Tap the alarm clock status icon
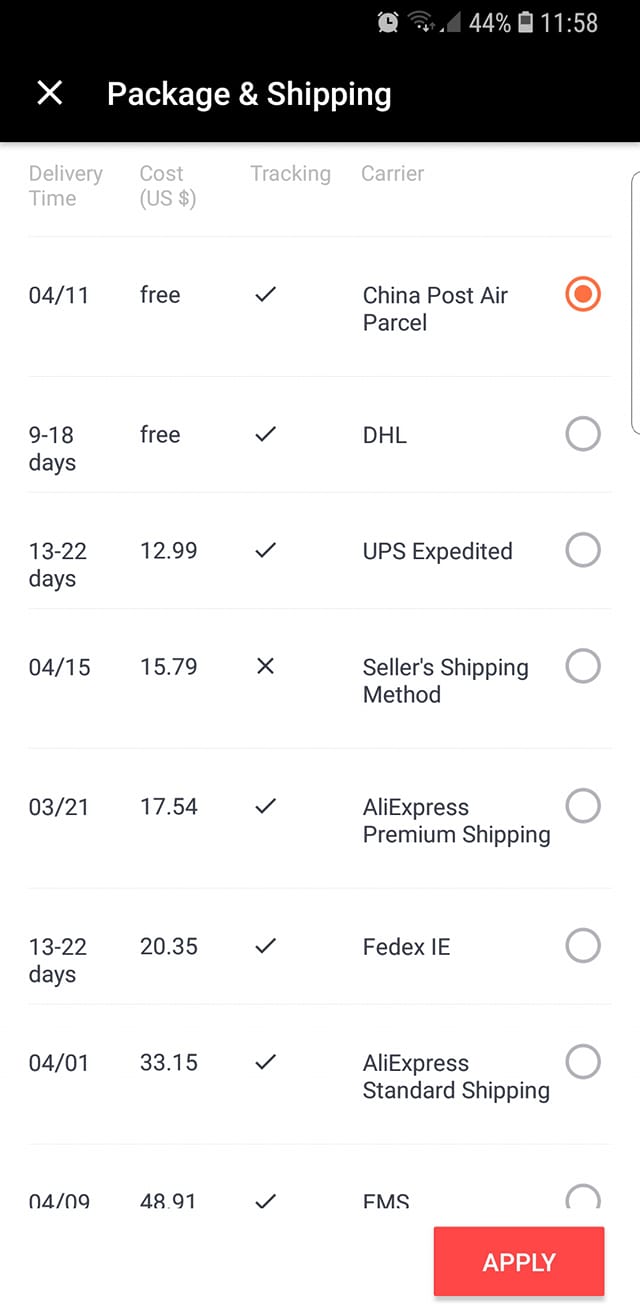This screenshot has width=640, height=1315. (x=388, y=23)
